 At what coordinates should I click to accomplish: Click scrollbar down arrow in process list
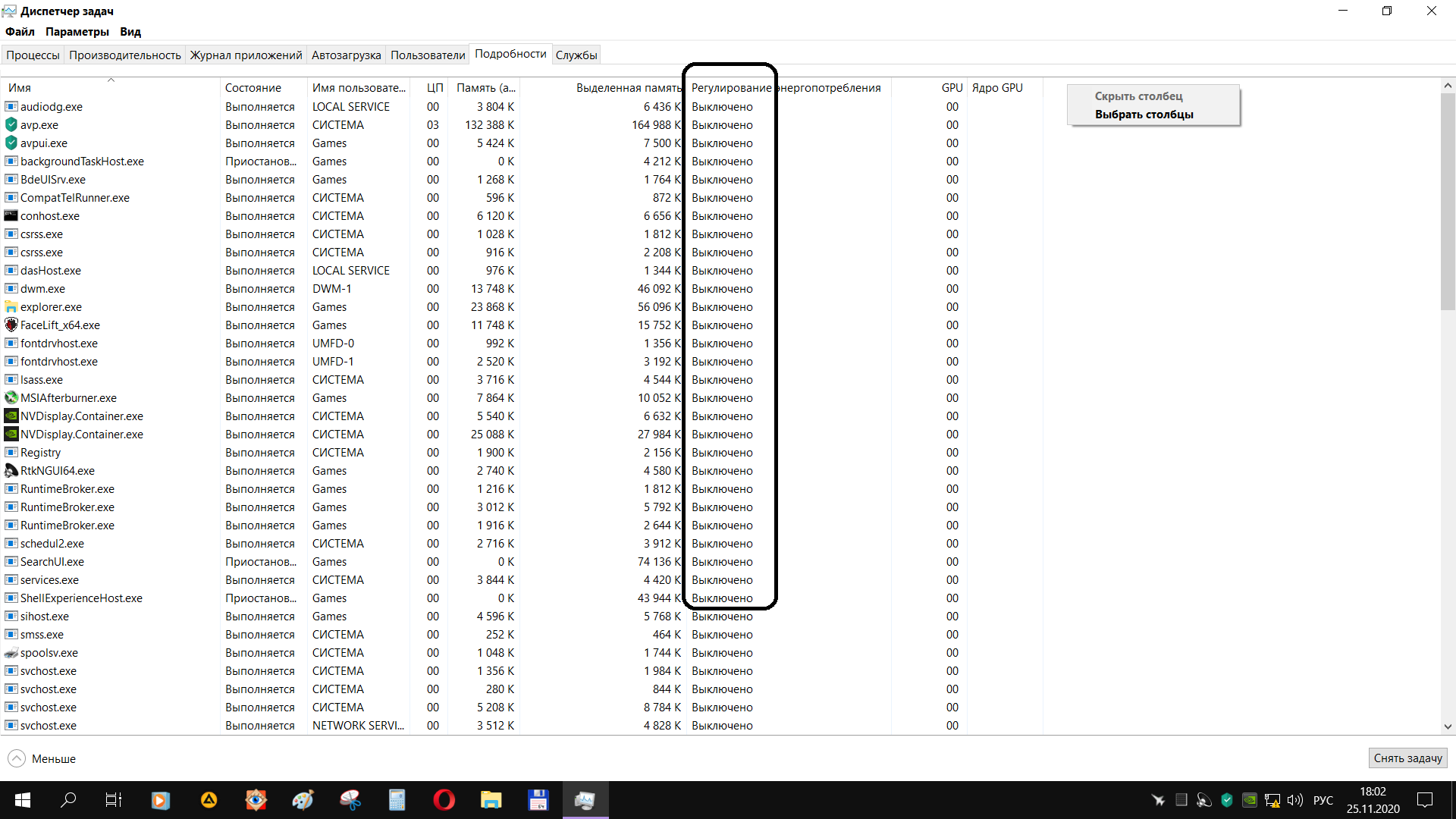point(1448,726)
